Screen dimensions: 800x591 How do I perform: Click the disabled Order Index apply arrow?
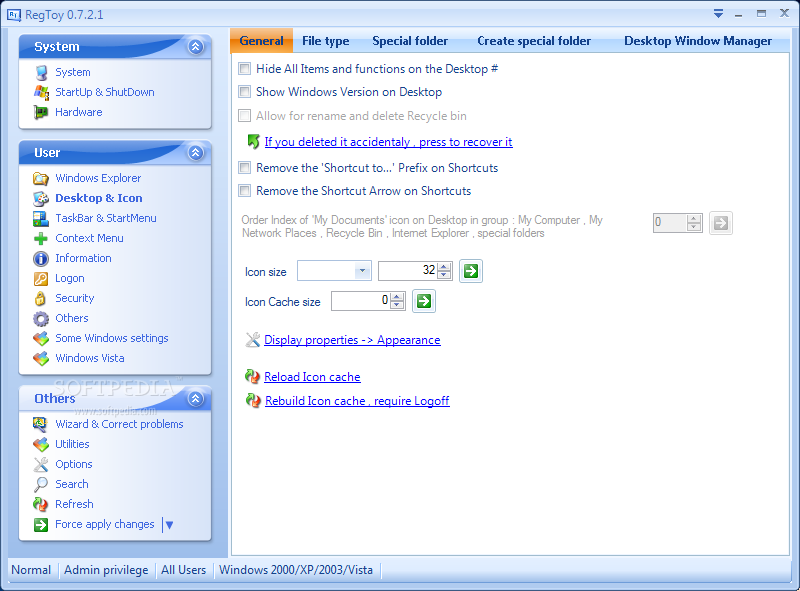(721, 223)
